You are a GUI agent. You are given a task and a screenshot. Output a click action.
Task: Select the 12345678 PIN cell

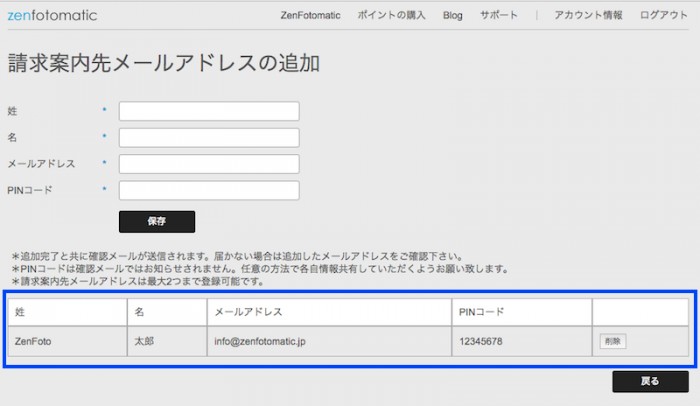point(522,341)
